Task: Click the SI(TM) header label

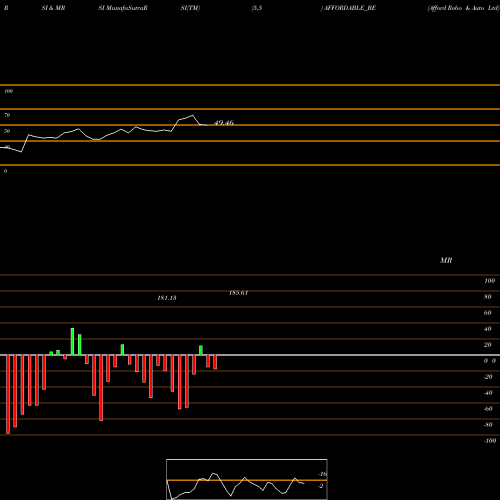Action: tap(190, 8)
